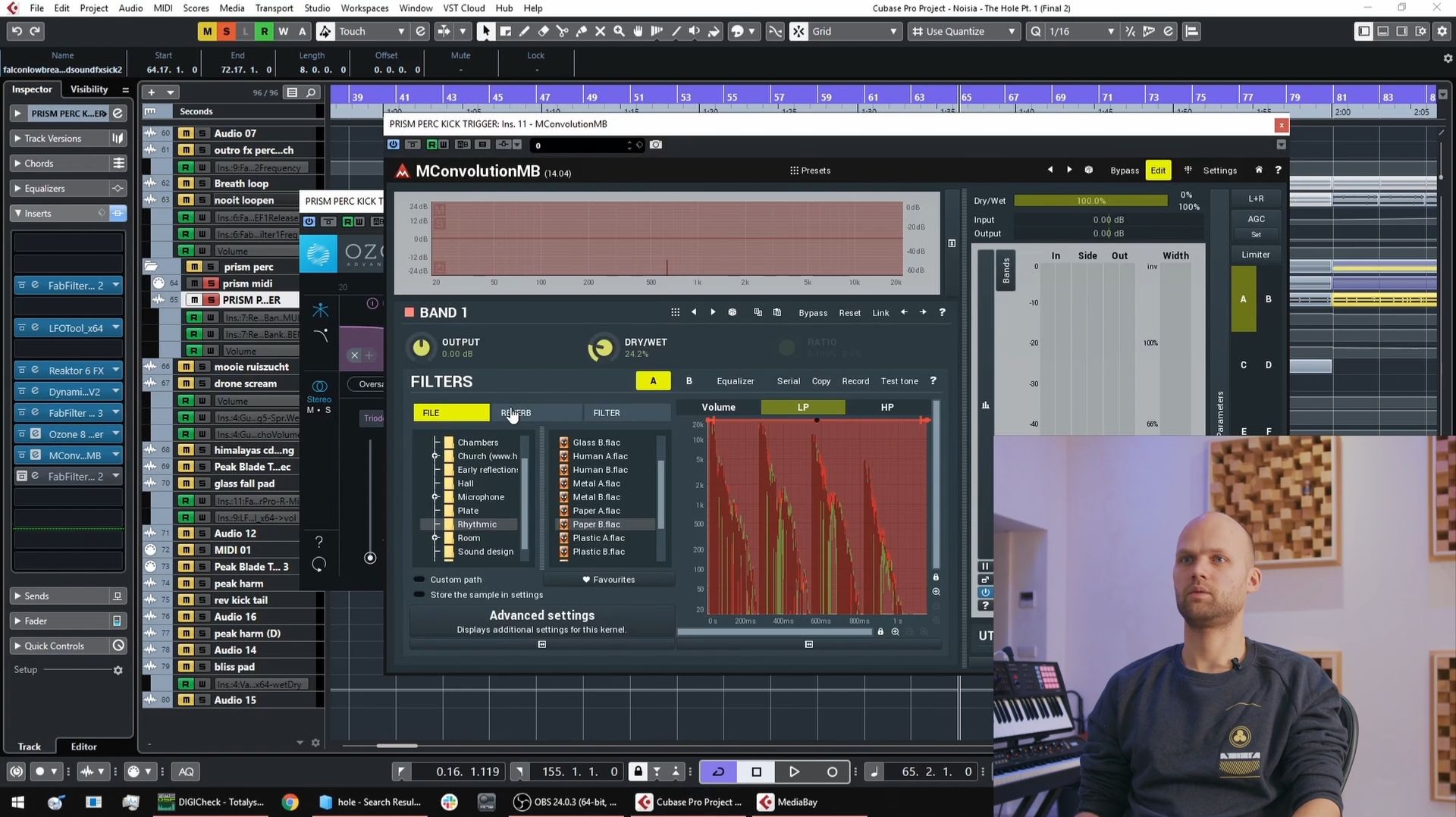Click the Play transport button
Image resolution: width=1456 pixels, height=817 pixels.
tap(794, 772)
